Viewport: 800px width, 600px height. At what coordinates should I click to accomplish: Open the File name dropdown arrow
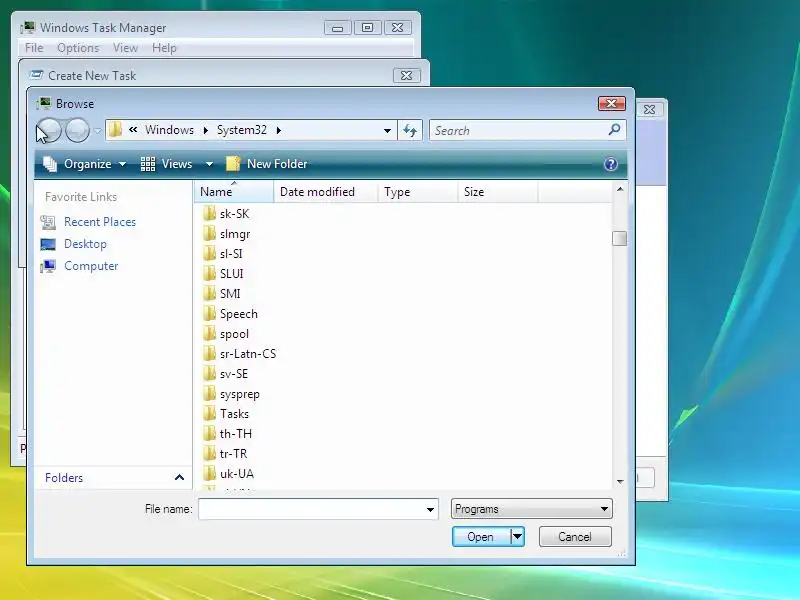430,509
